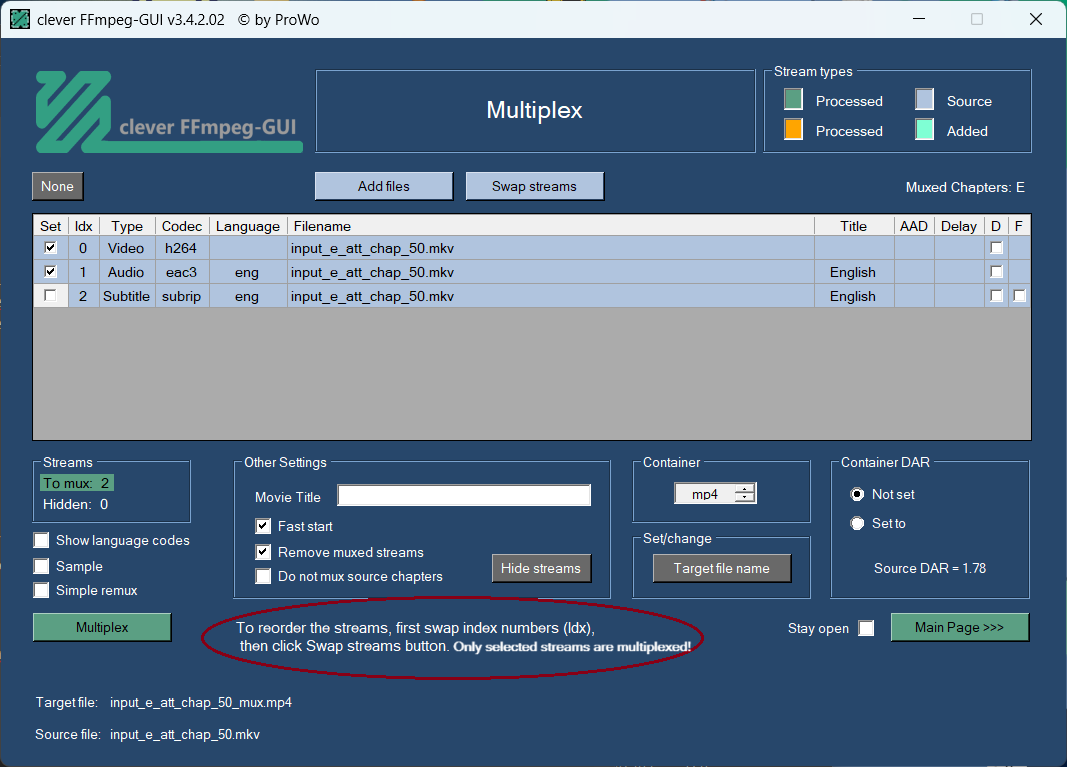Image resolution: width=1067 pixels, height=767 pixels.
Task: Toggle D checkbox in the Subtitle row
Action: pos(996,295)
